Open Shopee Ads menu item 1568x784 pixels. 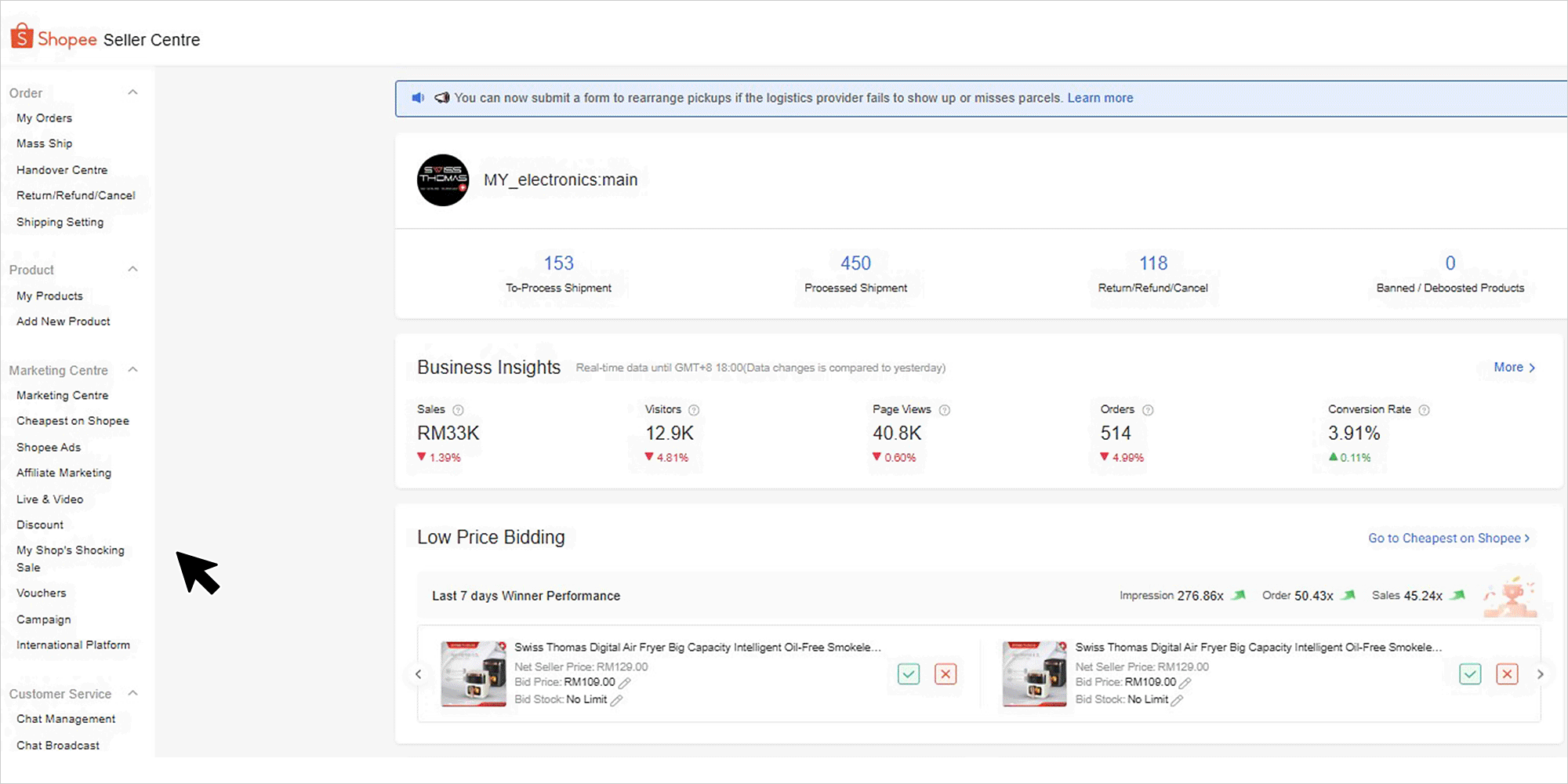(x=49, y=447)
